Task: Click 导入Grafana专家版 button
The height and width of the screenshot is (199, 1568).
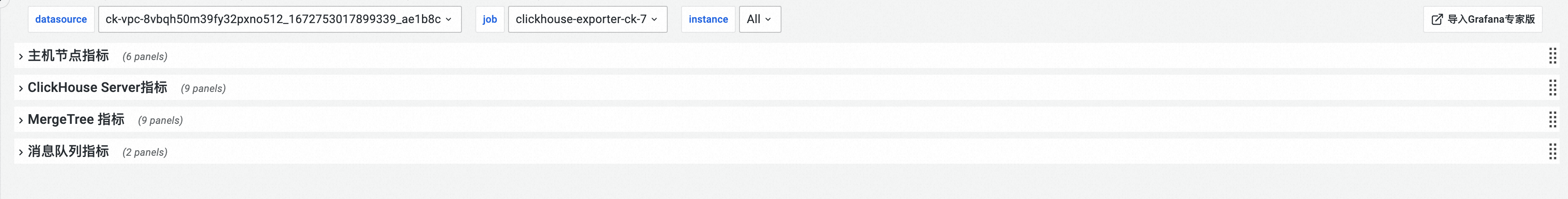Action: coord(1490,19)
